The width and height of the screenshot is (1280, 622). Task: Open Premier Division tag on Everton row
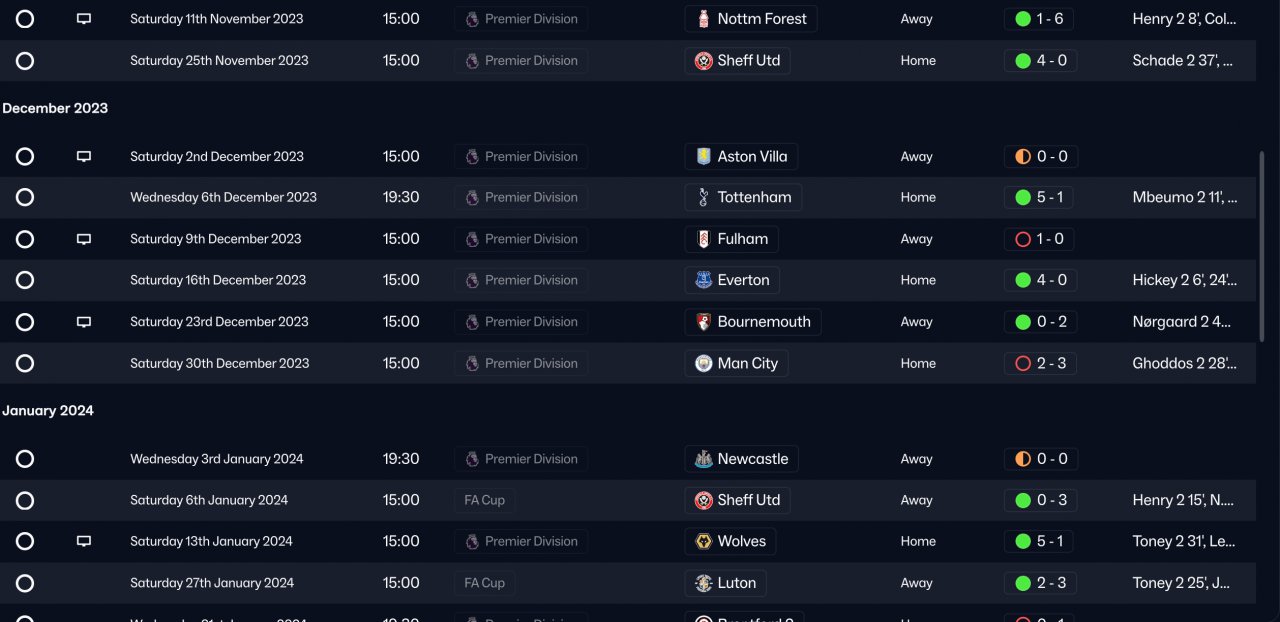(x=521, y=280)
